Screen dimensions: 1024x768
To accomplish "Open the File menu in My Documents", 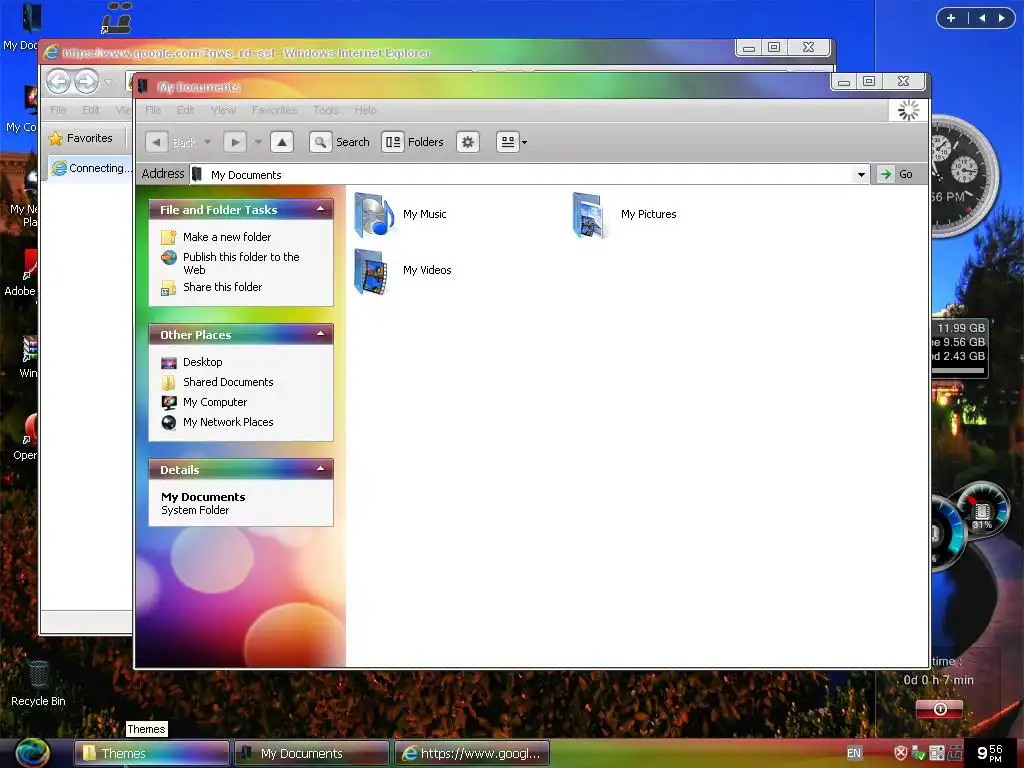I will [x=153, y=110].
